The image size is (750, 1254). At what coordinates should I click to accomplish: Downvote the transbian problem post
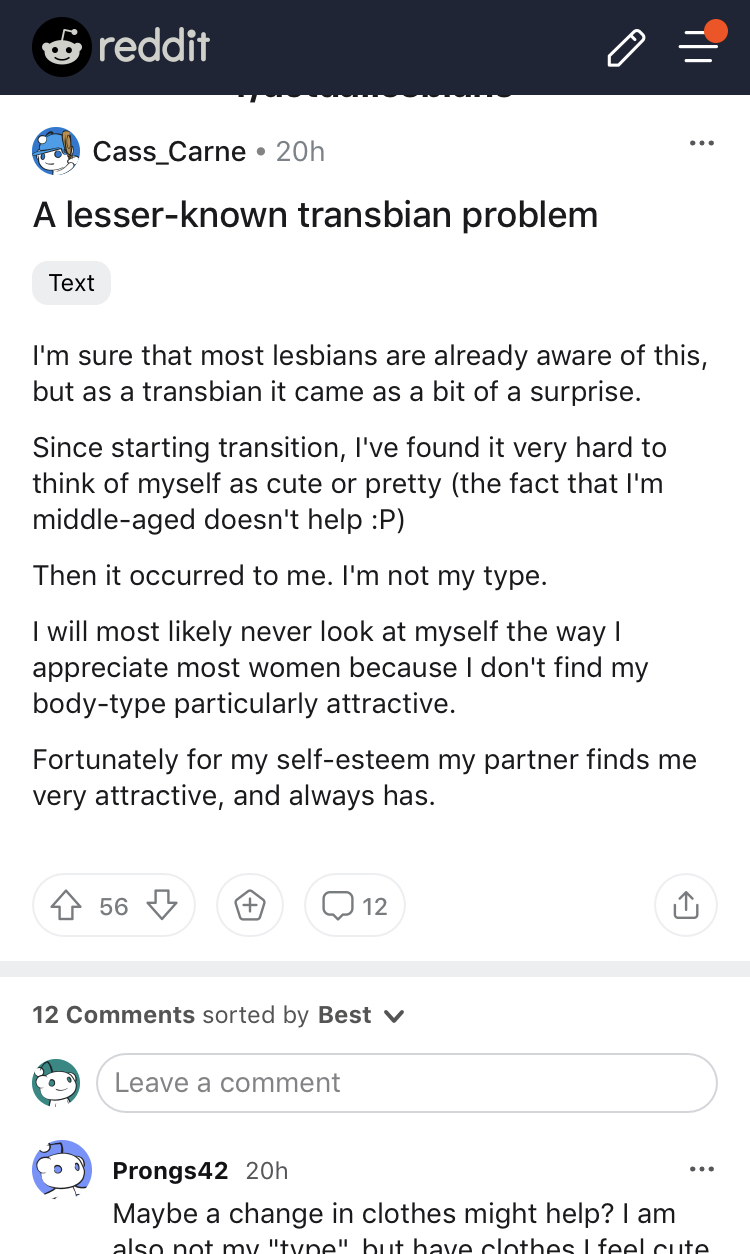coord(162,906)
